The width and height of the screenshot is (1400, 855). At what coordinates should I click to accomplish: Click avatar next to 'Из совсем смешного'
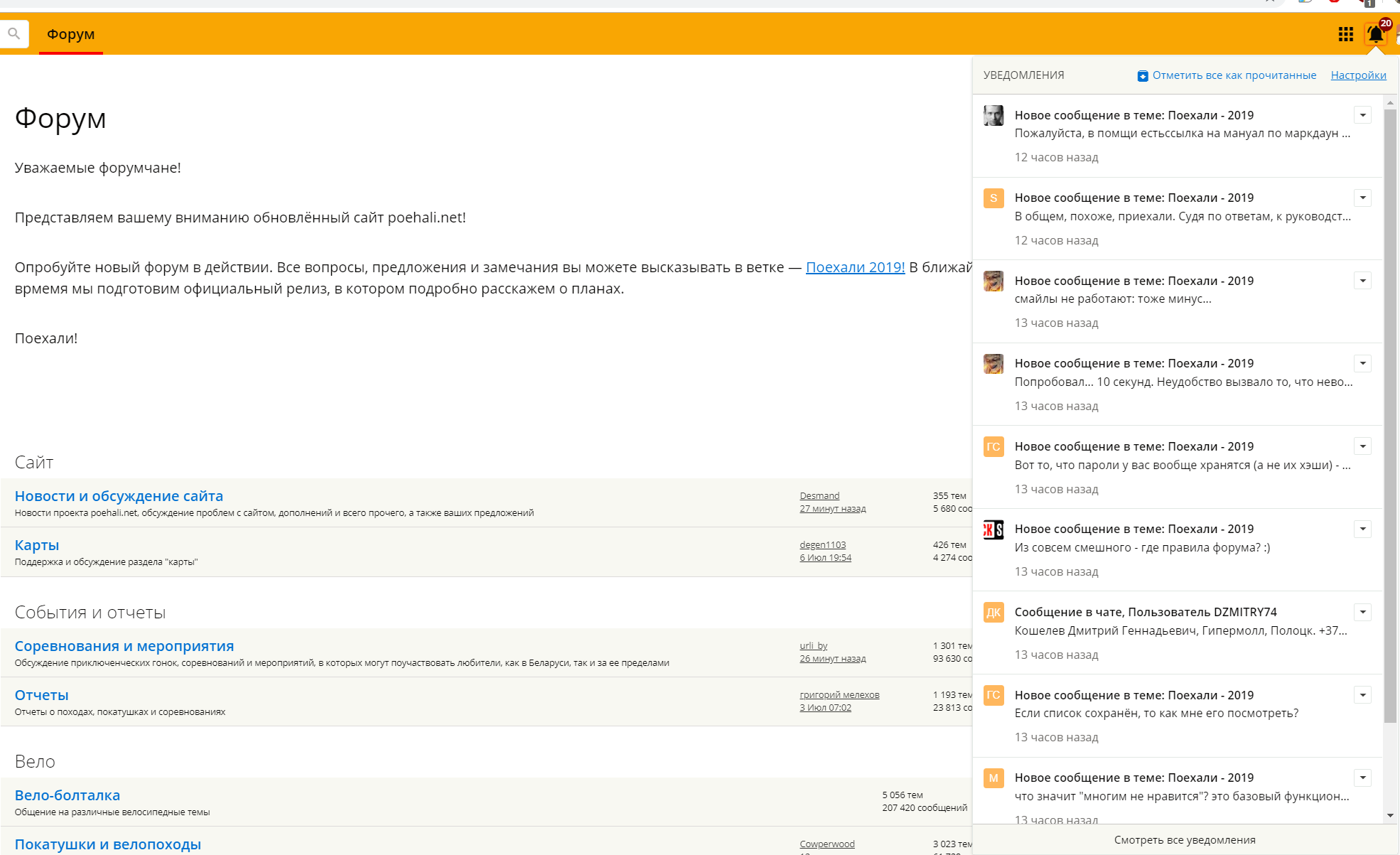click(994, 529)
